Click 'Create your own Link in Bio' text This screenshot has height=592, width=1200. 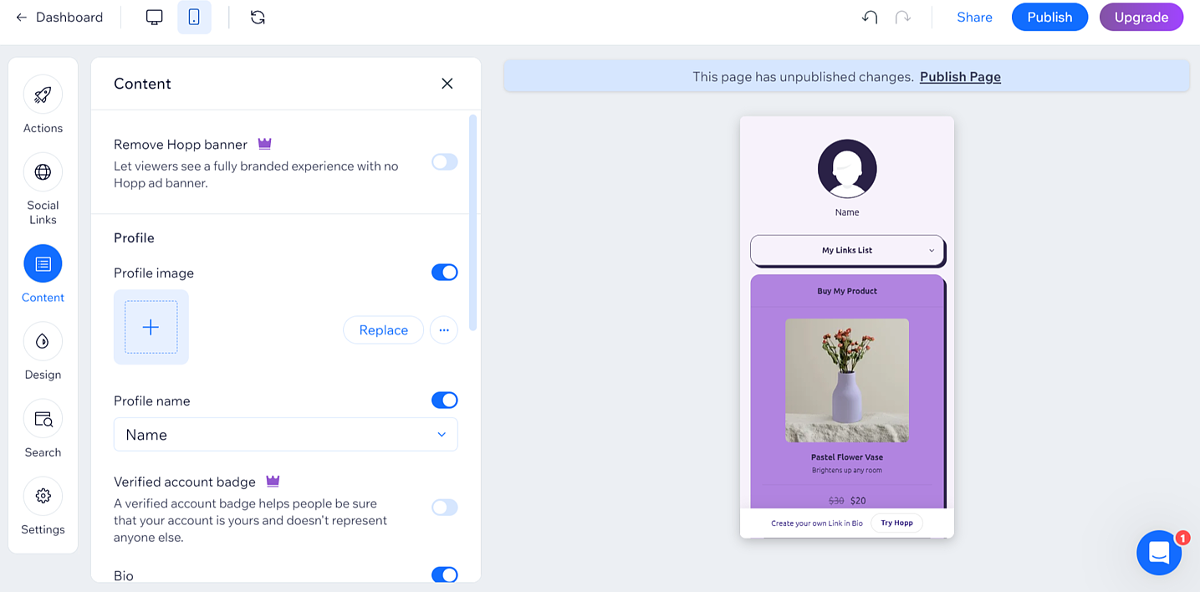(x=817, y=523)
